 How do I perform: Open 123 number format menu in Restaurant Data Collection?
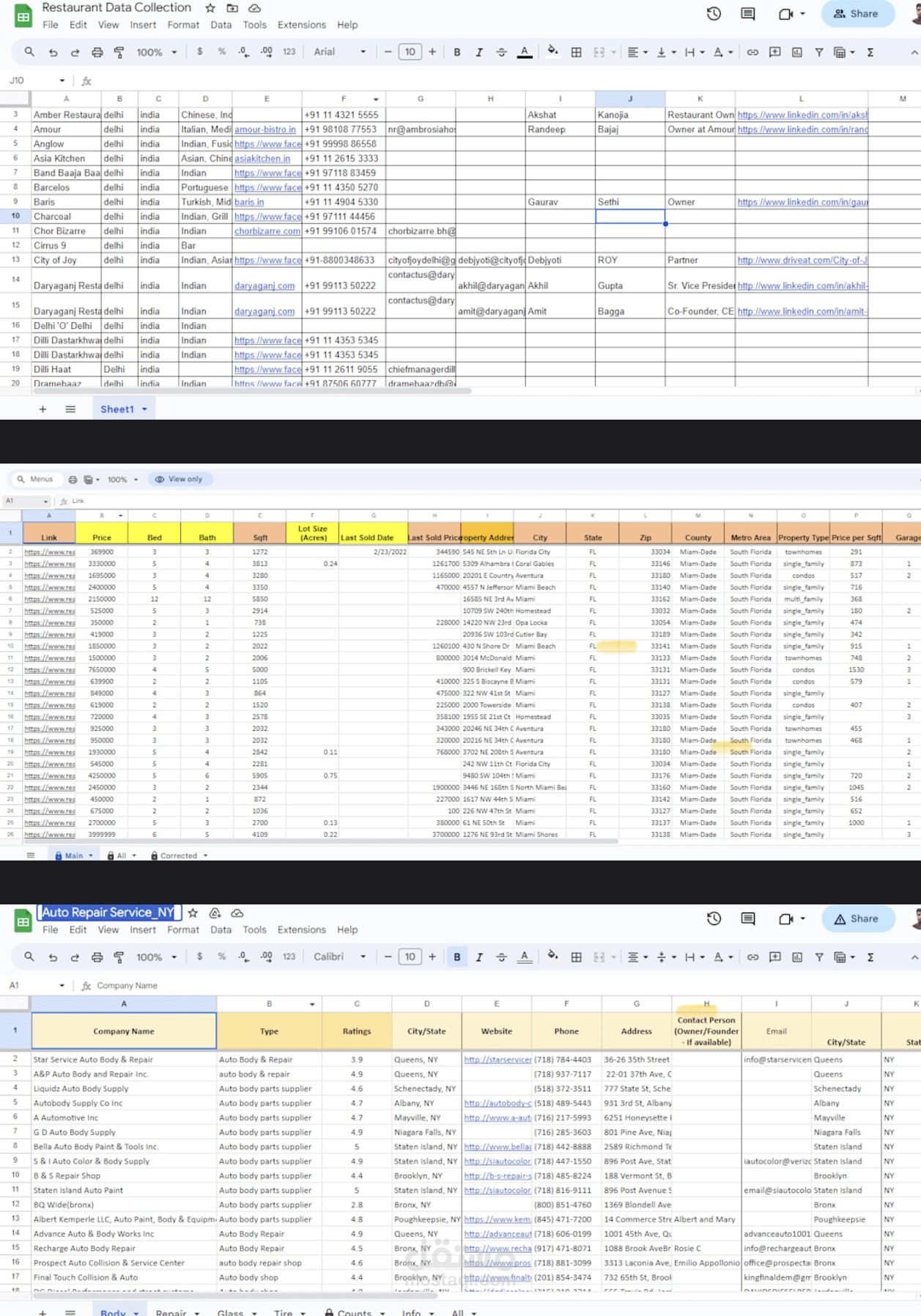click(x=289, y=52)
